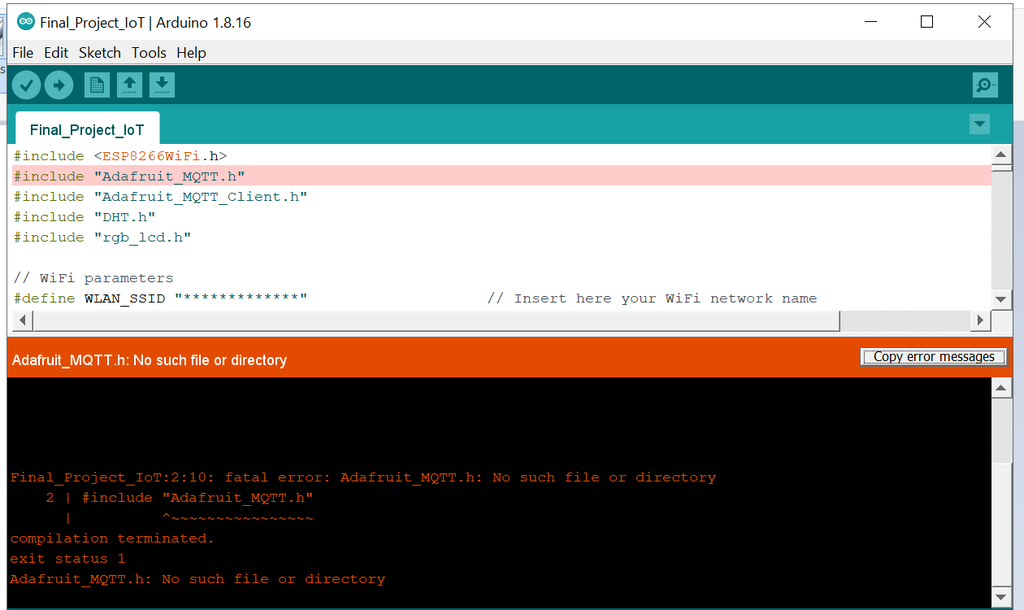
Task: Click the Upload arrow button
Action: [x=59, y=85]
